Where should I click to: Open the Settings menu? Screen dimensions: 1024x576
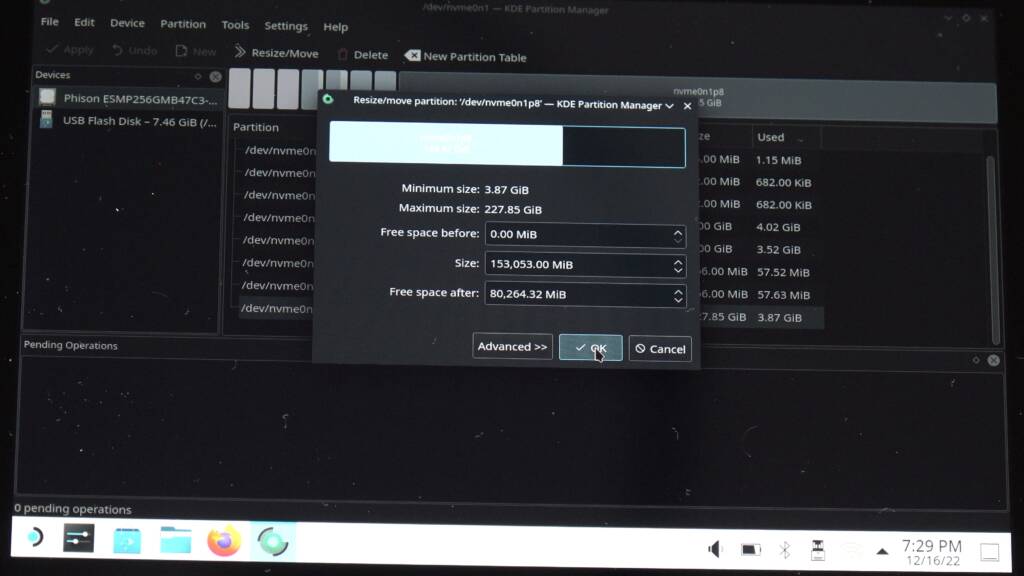pos(286,26)
